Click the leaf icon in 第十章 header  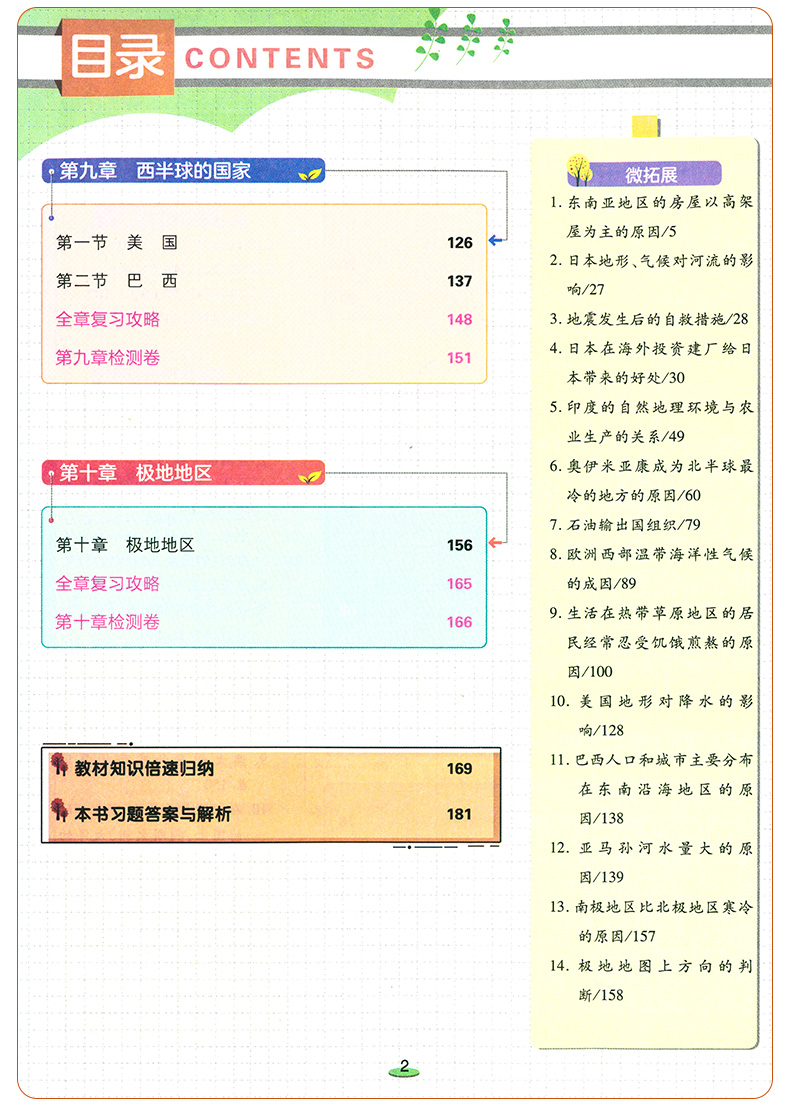click(311, 475)
